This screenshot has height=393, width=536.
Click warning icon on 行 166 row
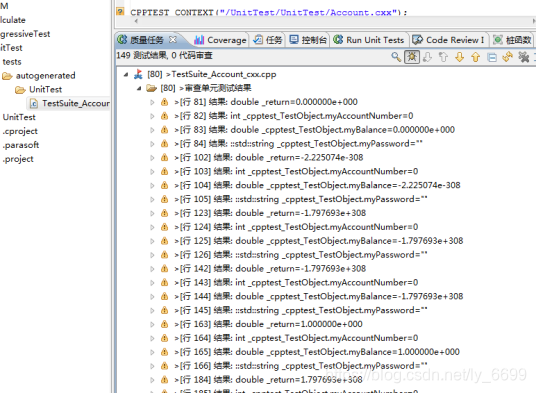[x=164, y=366]
